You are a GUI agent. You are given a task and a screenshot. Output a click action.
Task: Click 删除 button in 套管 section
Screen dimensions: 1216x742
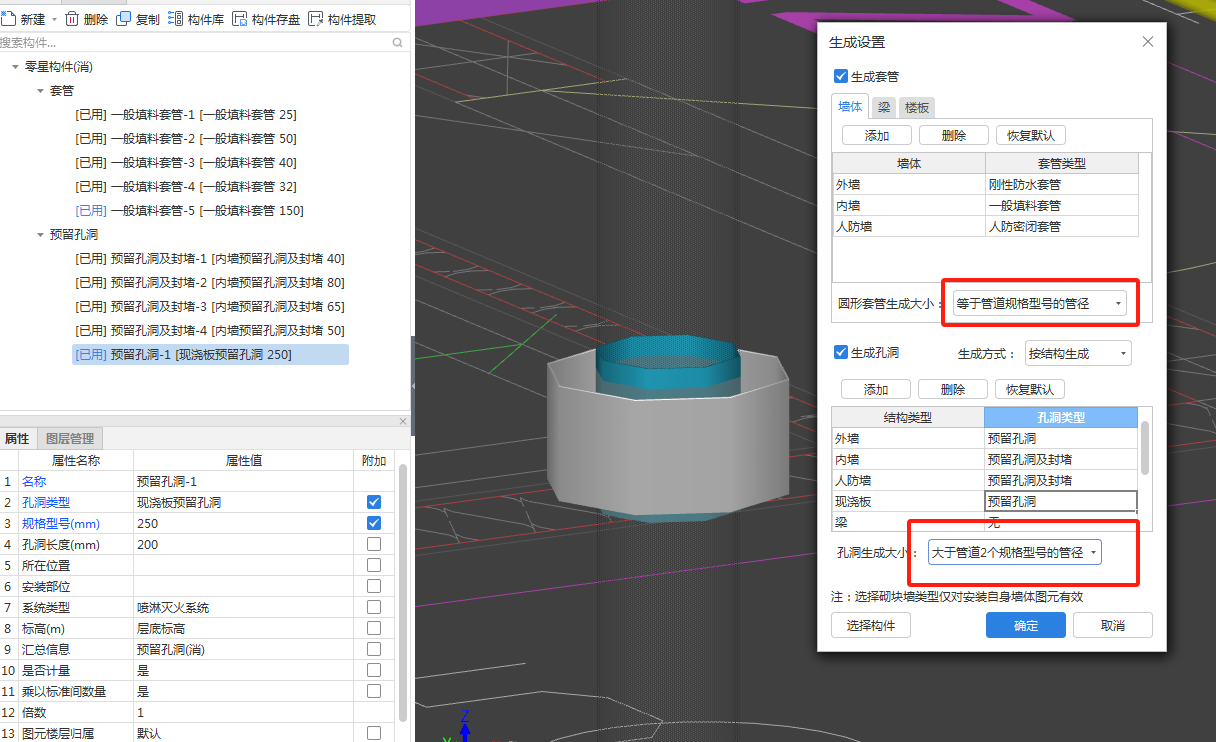pyautogui.click(x=953, y=135)
